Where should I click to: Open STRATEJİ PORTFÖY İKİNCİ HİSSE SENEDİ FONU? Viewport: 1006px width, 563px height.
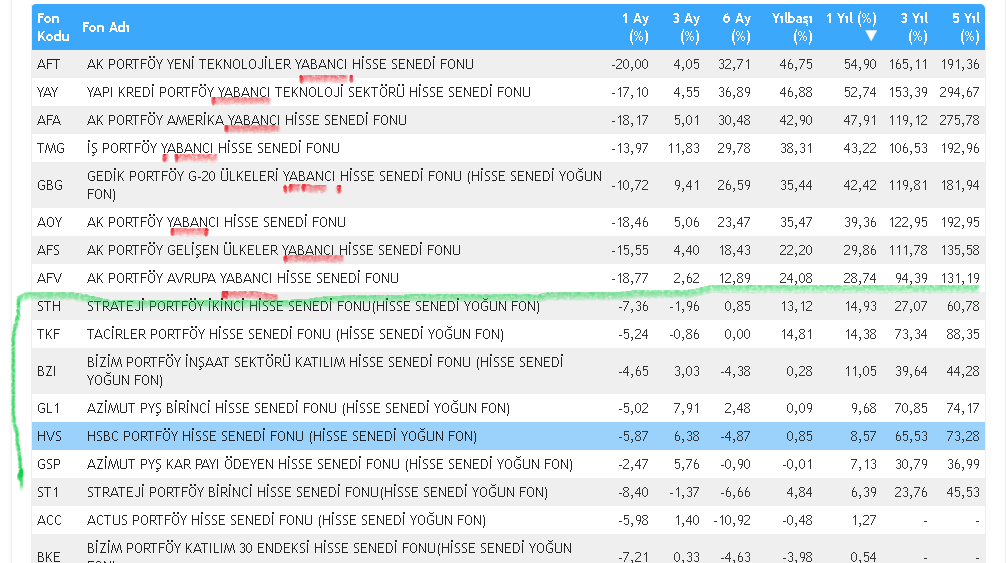click(x=313, y=307)
